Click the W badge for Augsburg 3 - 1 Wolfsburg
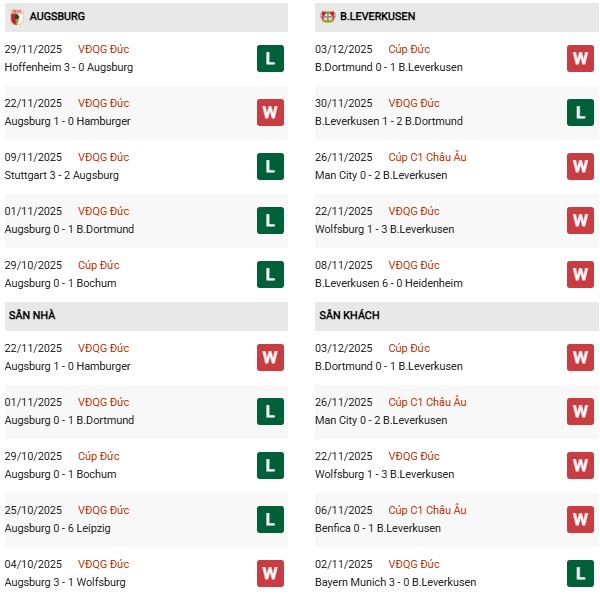600x595 pixels. pos(270,573)
